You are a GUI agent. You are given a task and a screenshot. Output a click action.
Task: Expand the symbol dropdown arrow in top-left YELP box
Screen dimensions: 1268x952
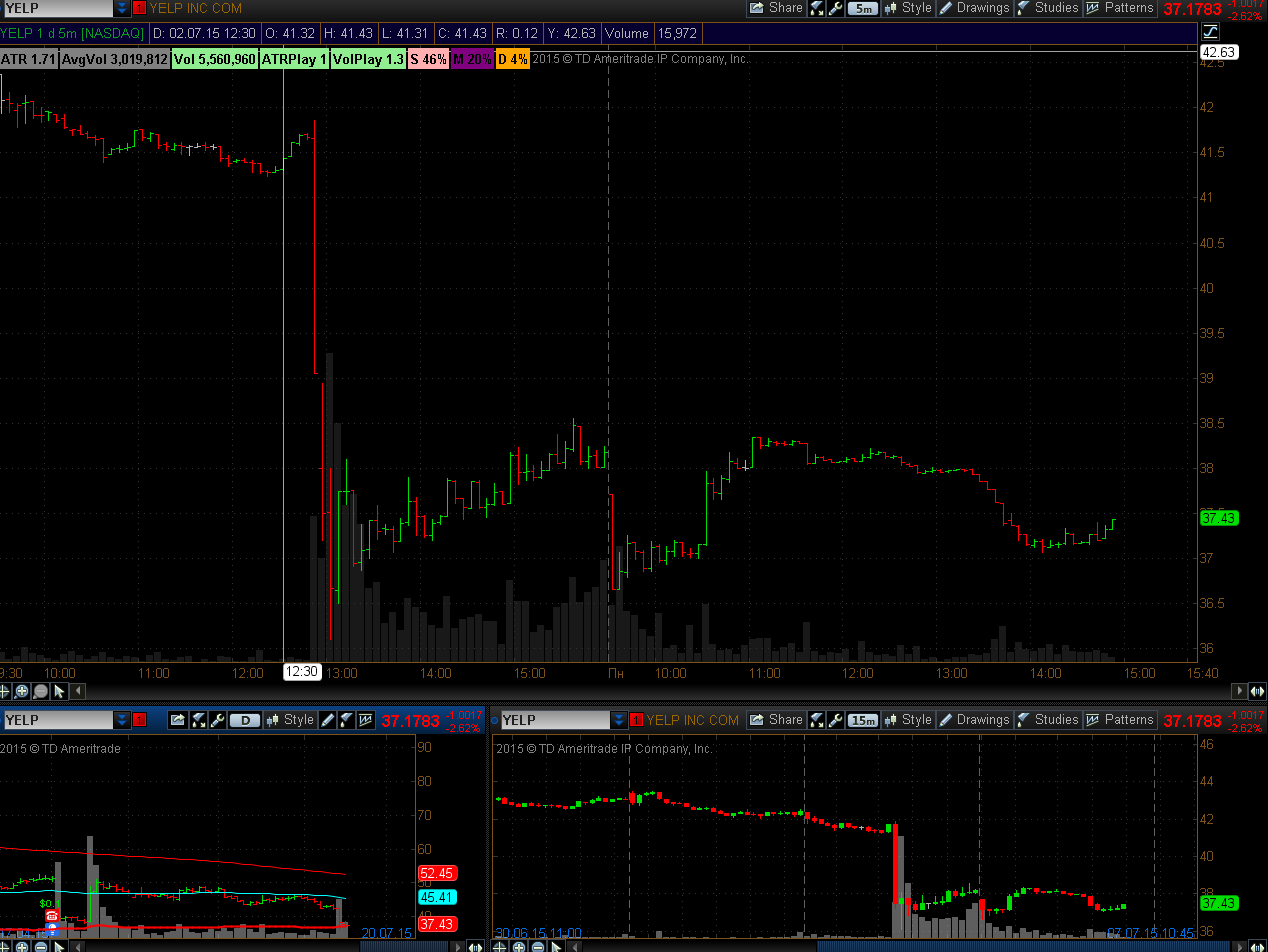pos(122,8)
